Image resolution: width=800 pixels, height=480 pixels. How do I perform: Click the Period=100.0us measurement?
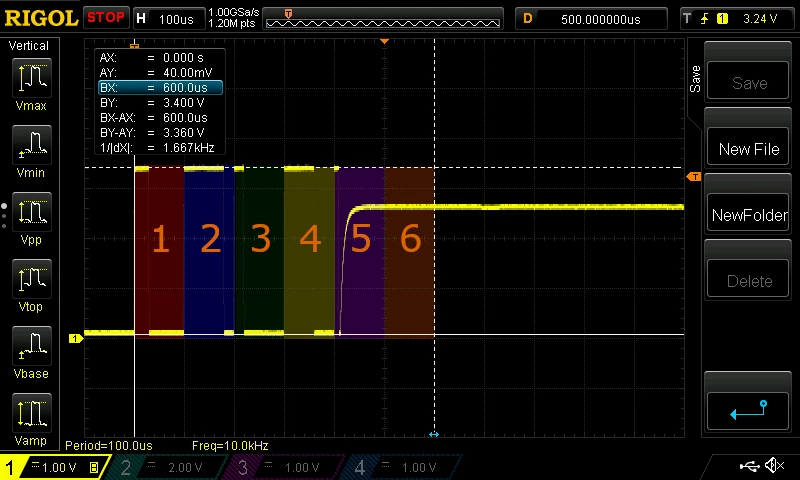109,446
